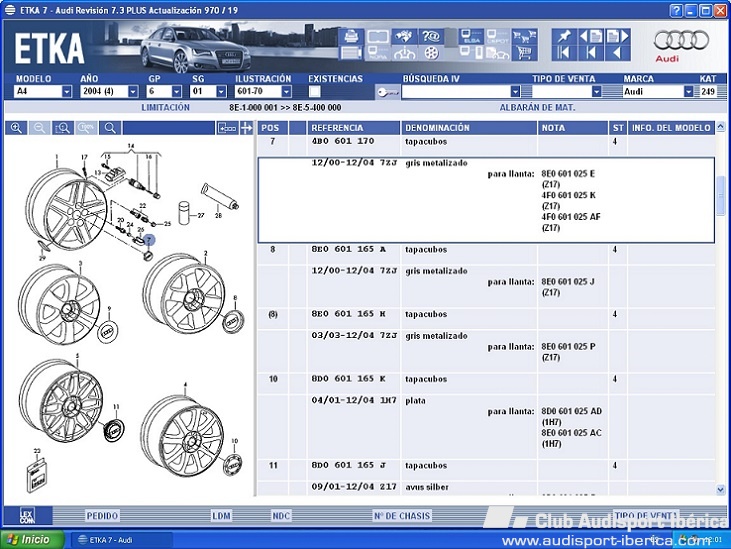Open the MODELO dropdown
The height and width of the screenshot is (549, 731).
(67, 91)
